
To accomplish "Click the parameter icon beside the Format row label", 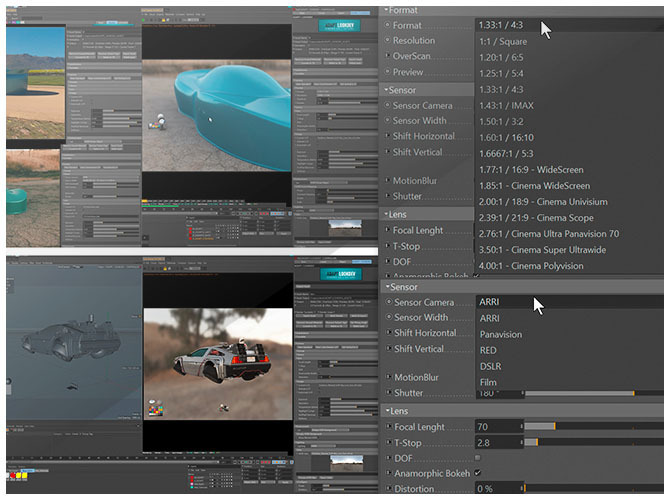I will point(387,25).
